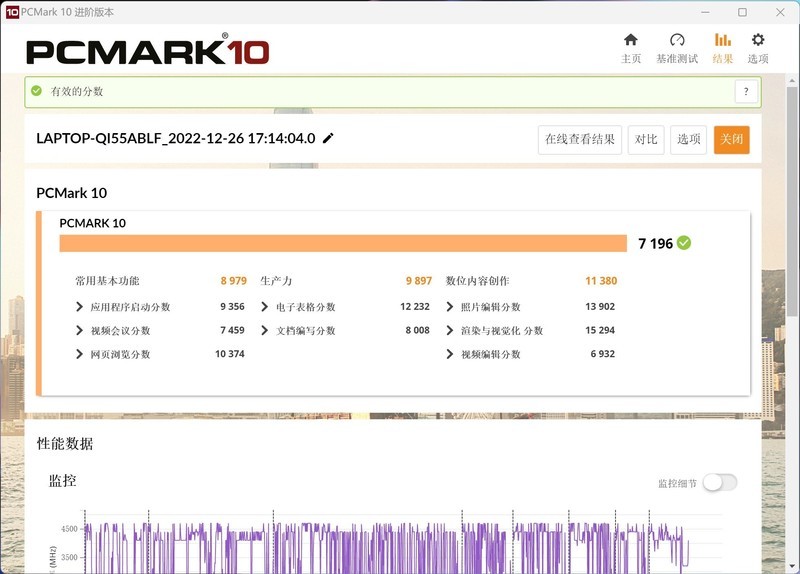Click the question mark help button
This screenshot has height=574, width=800.
pyautogui.click(x=746, y=92)
